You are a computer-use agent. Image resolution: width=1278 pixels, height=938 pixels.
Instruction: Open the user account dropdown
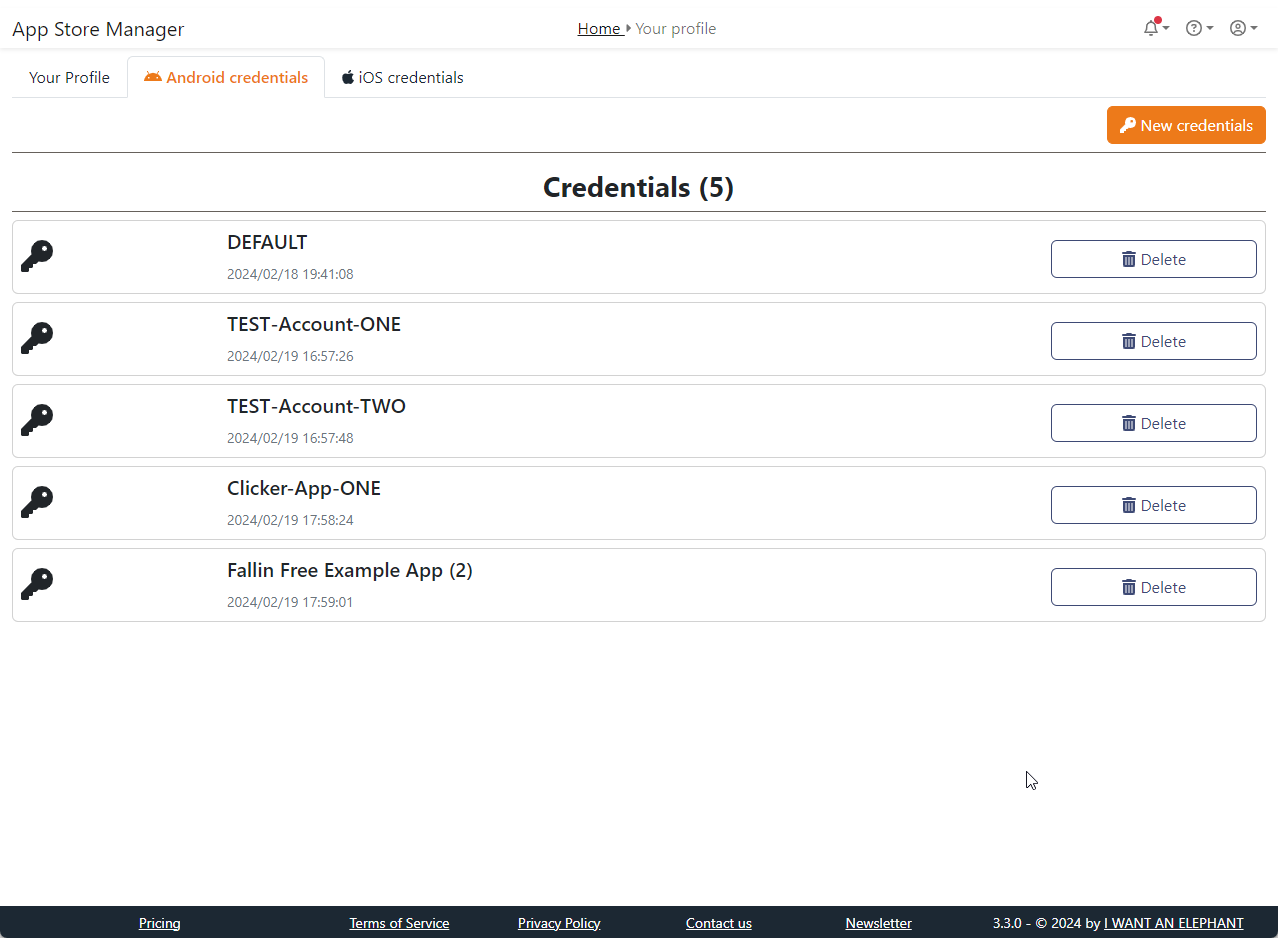(1242, 28)
